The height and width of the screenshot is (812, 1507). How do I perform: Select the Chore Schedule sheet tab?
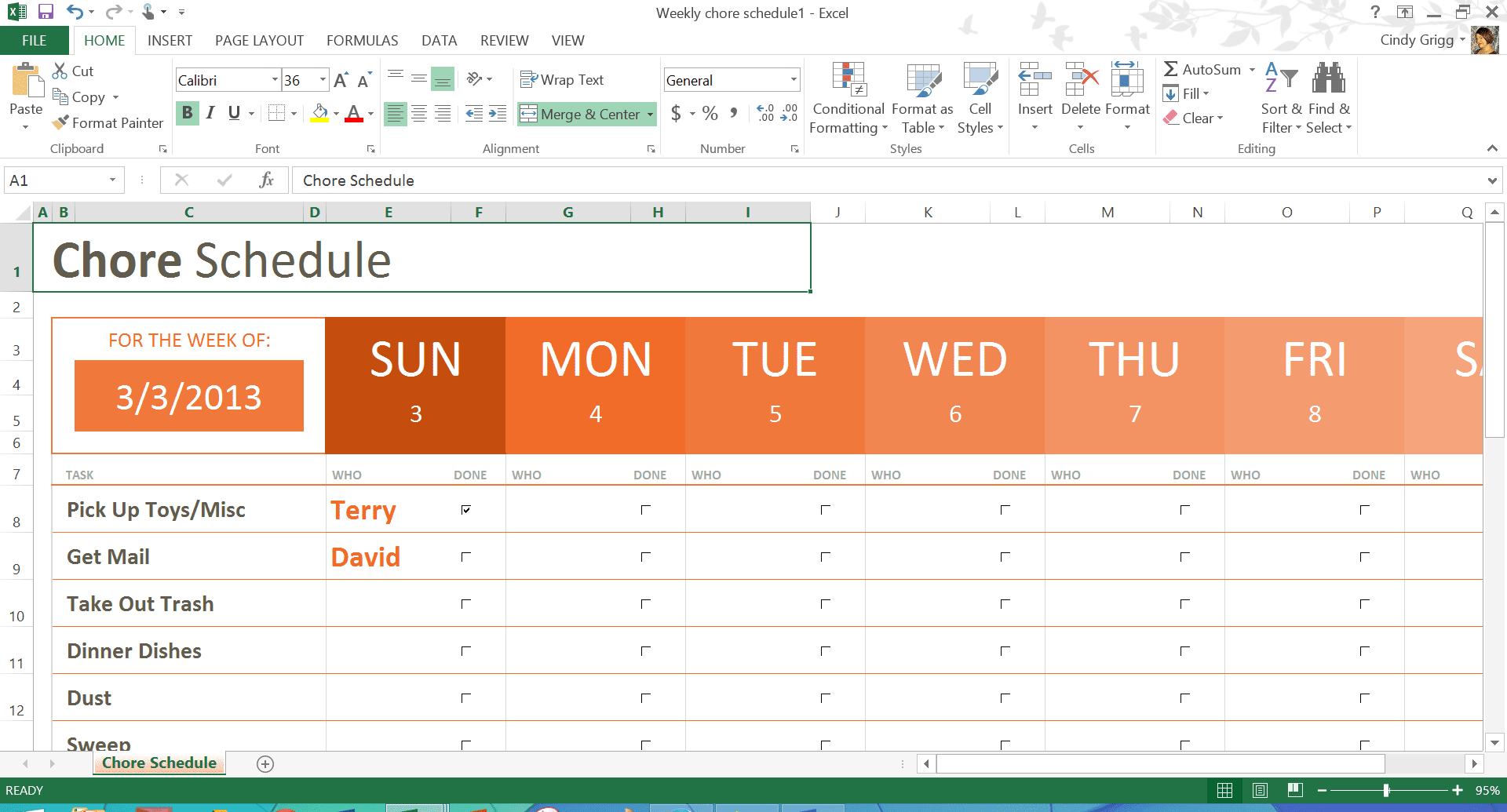click(x=159, y=762)
